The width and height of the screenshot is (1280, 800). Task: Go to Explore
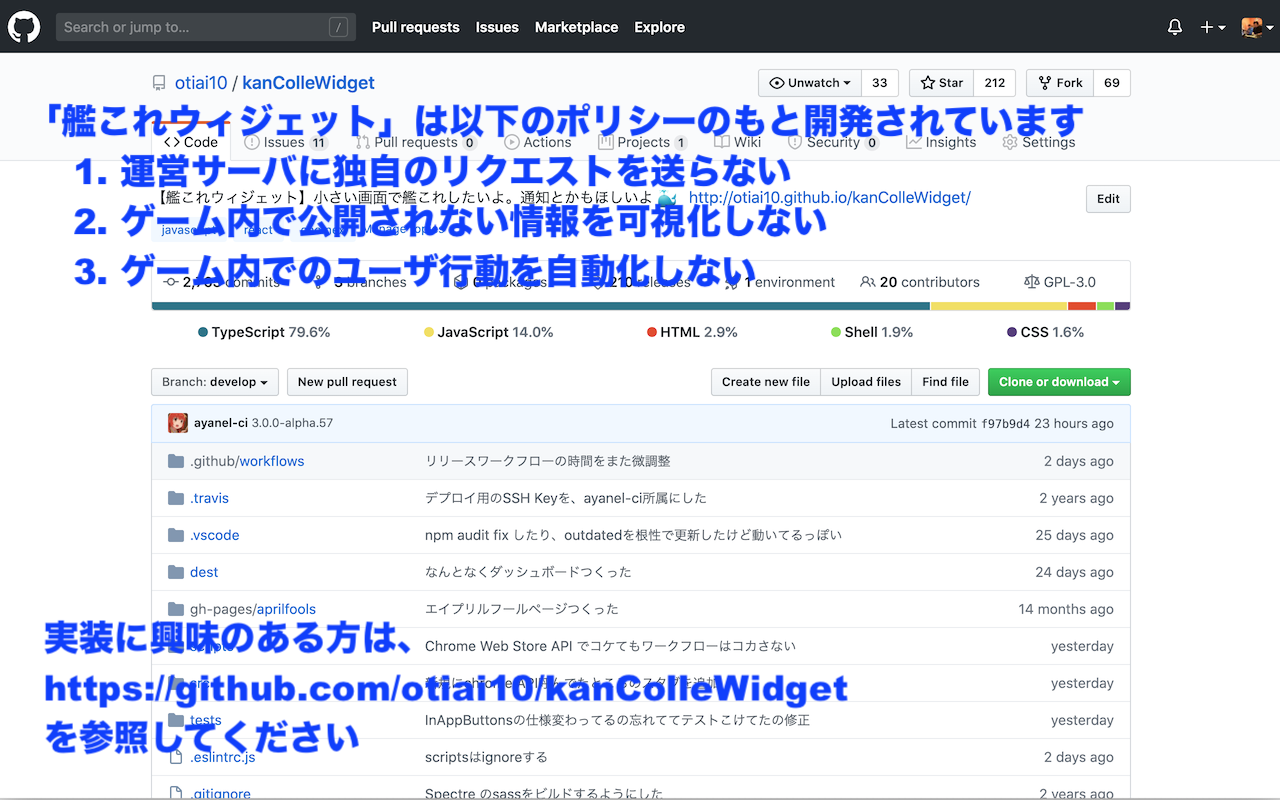coord(660,27)
